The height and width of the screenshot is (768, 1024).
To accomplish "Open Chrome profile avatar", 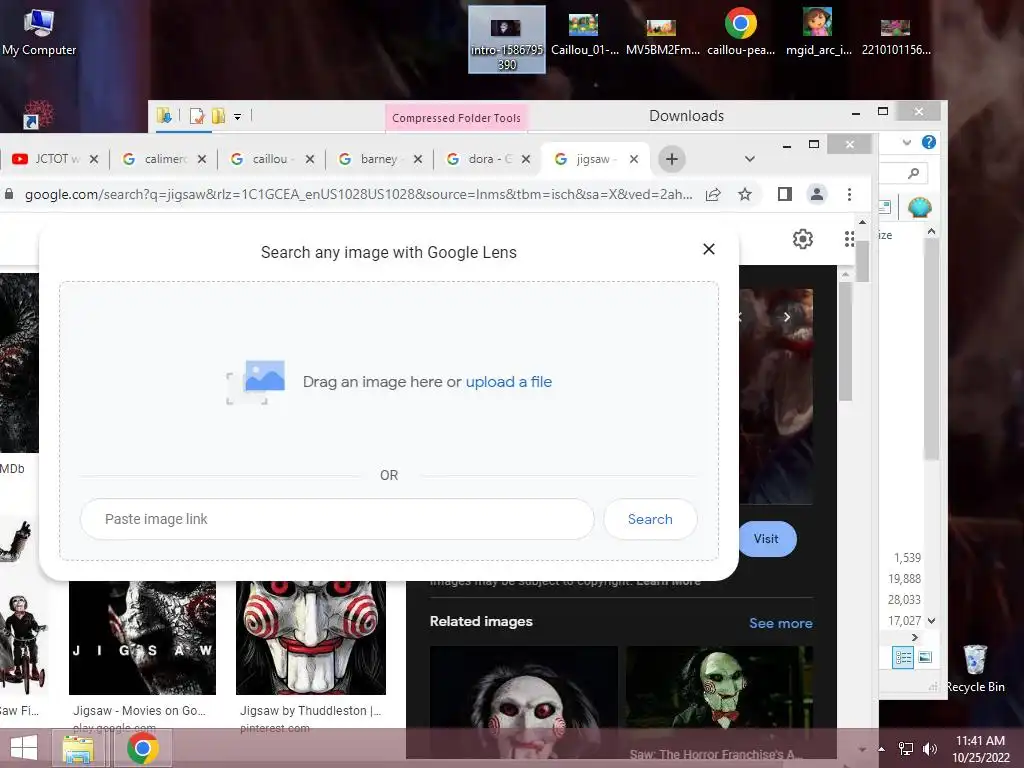I will [816, 194].
